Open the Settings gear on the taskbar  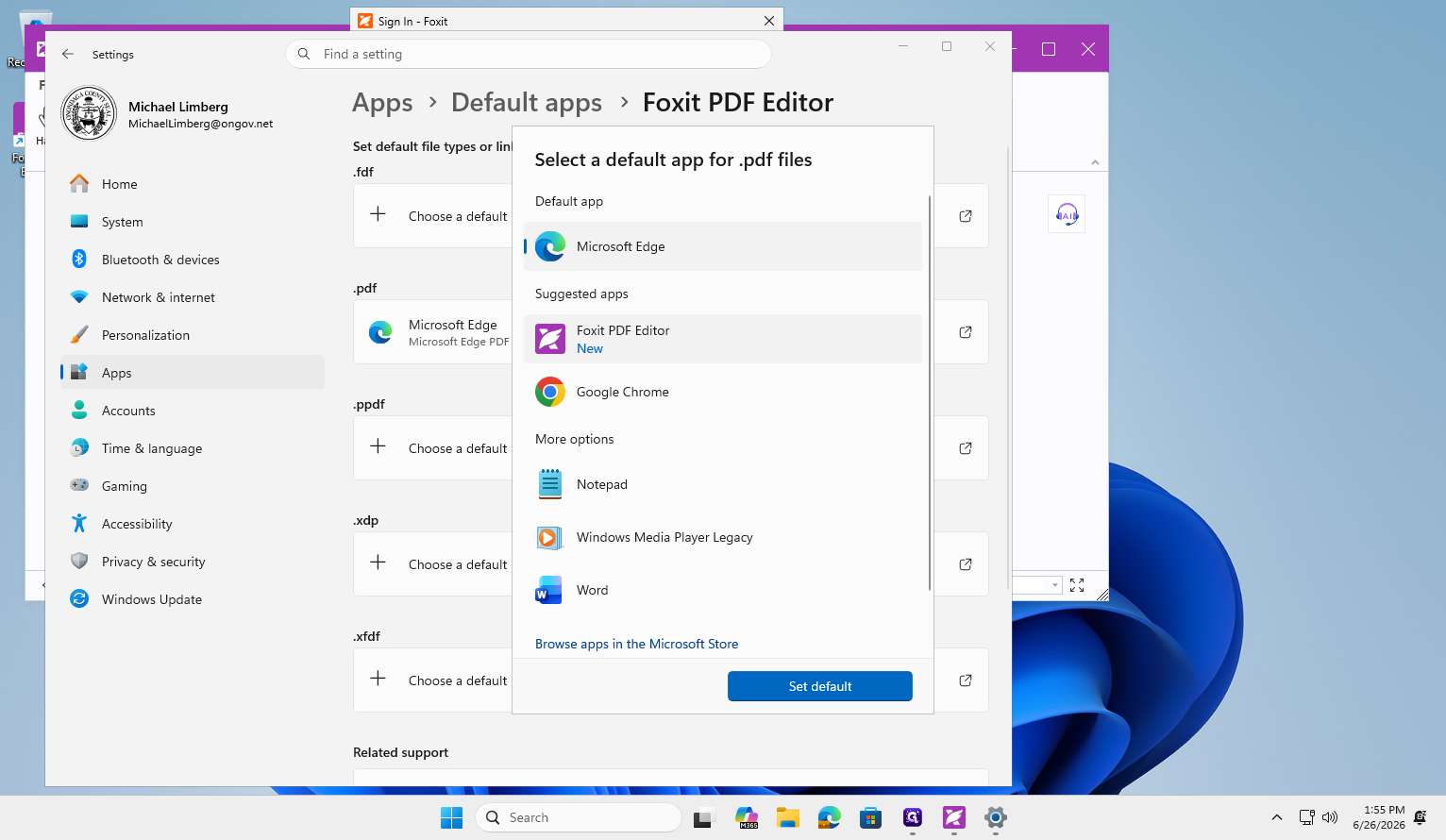996,817
